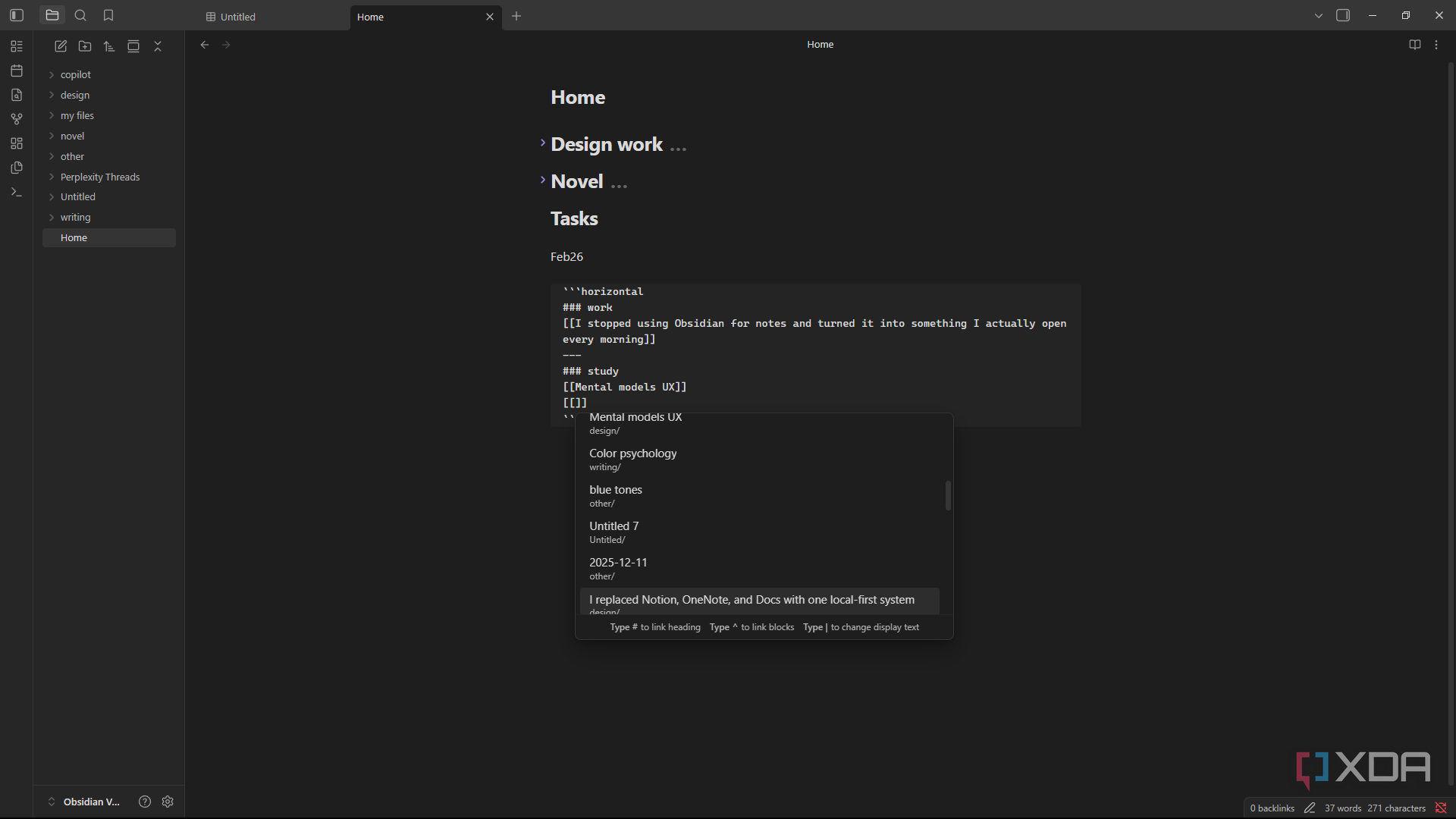
Task: Open canvas ribbon icon
Action: (17, 143)
